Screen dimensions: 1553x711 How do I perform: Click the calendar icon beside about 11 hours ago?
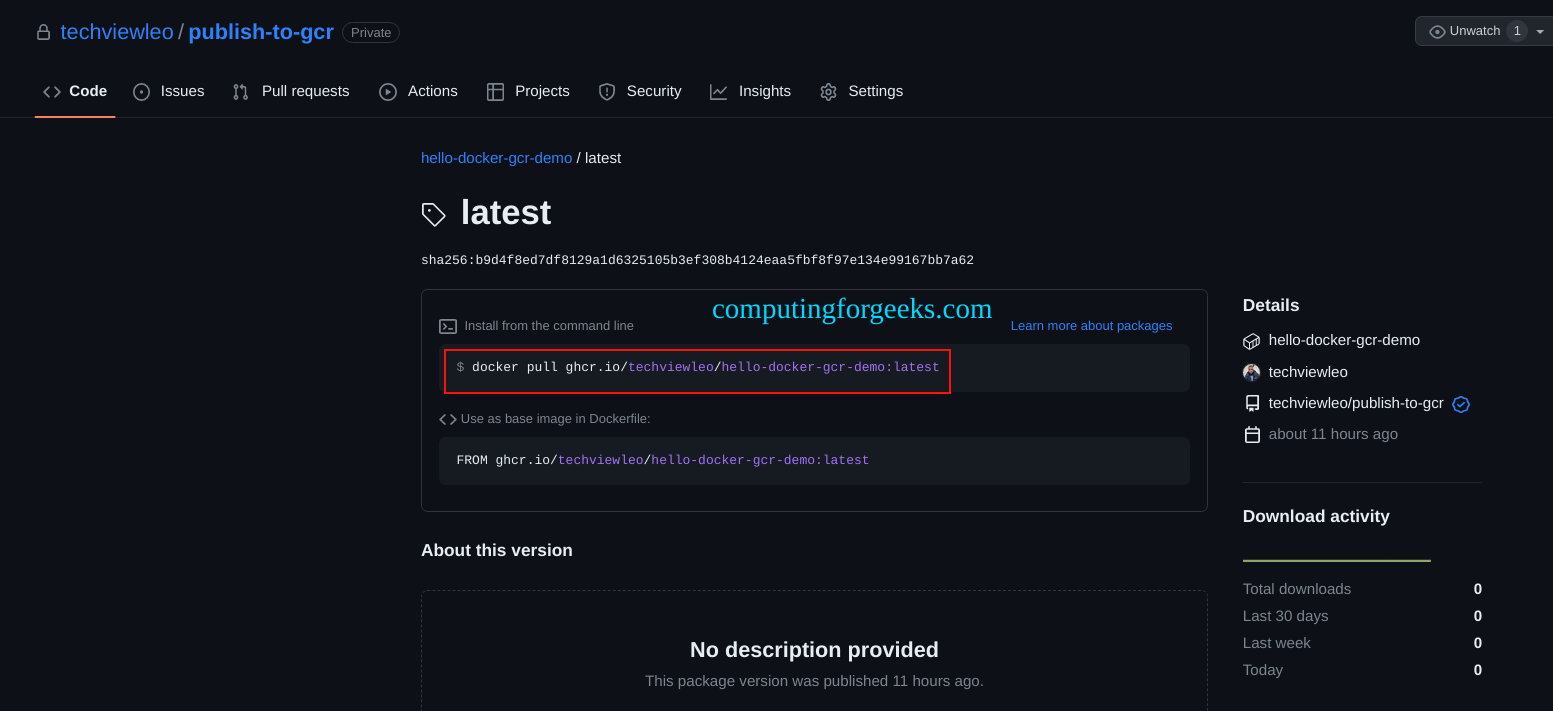[1252, 435]
